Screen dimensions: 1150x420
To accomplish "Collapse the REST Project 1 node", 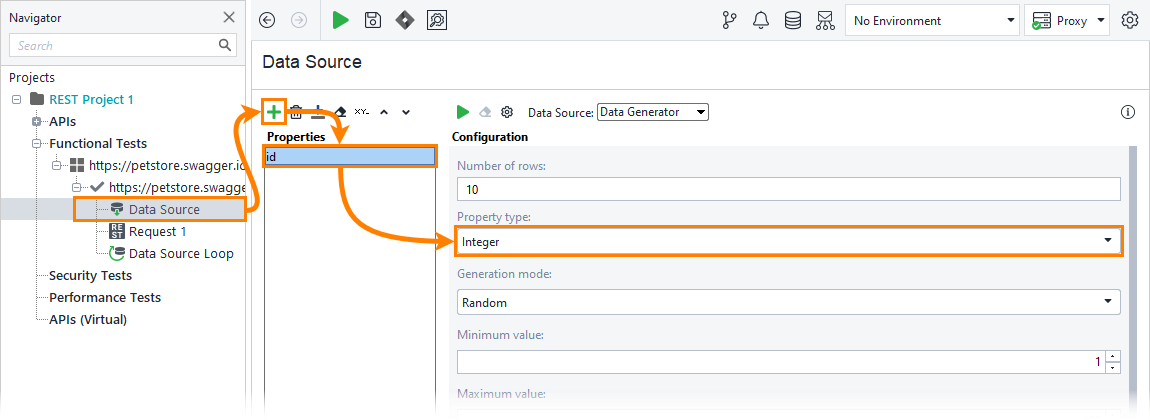I will click(16, 99).
